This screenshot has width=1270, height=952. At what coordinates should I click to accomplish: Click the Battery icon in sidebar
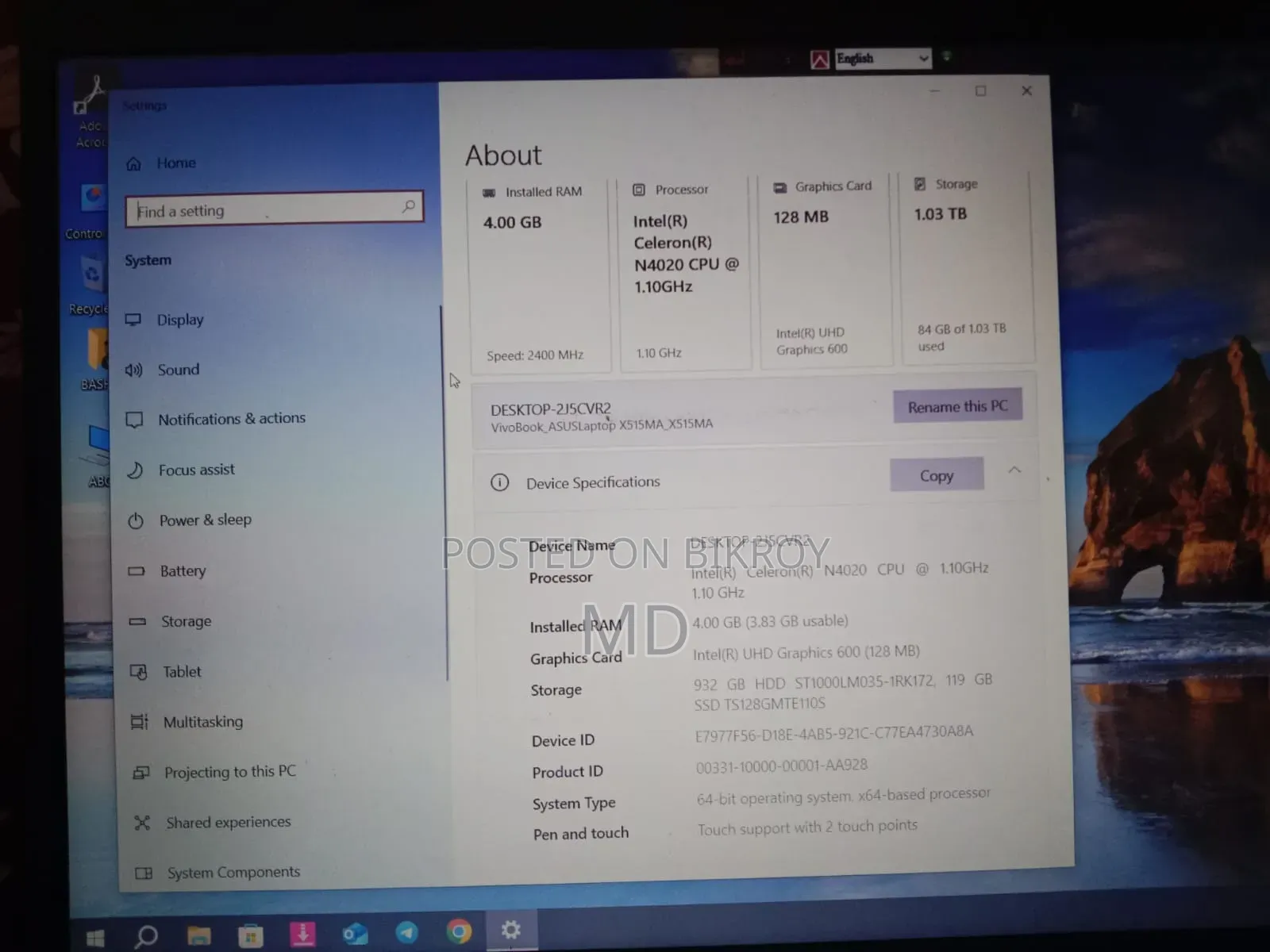tap(137, 571)
